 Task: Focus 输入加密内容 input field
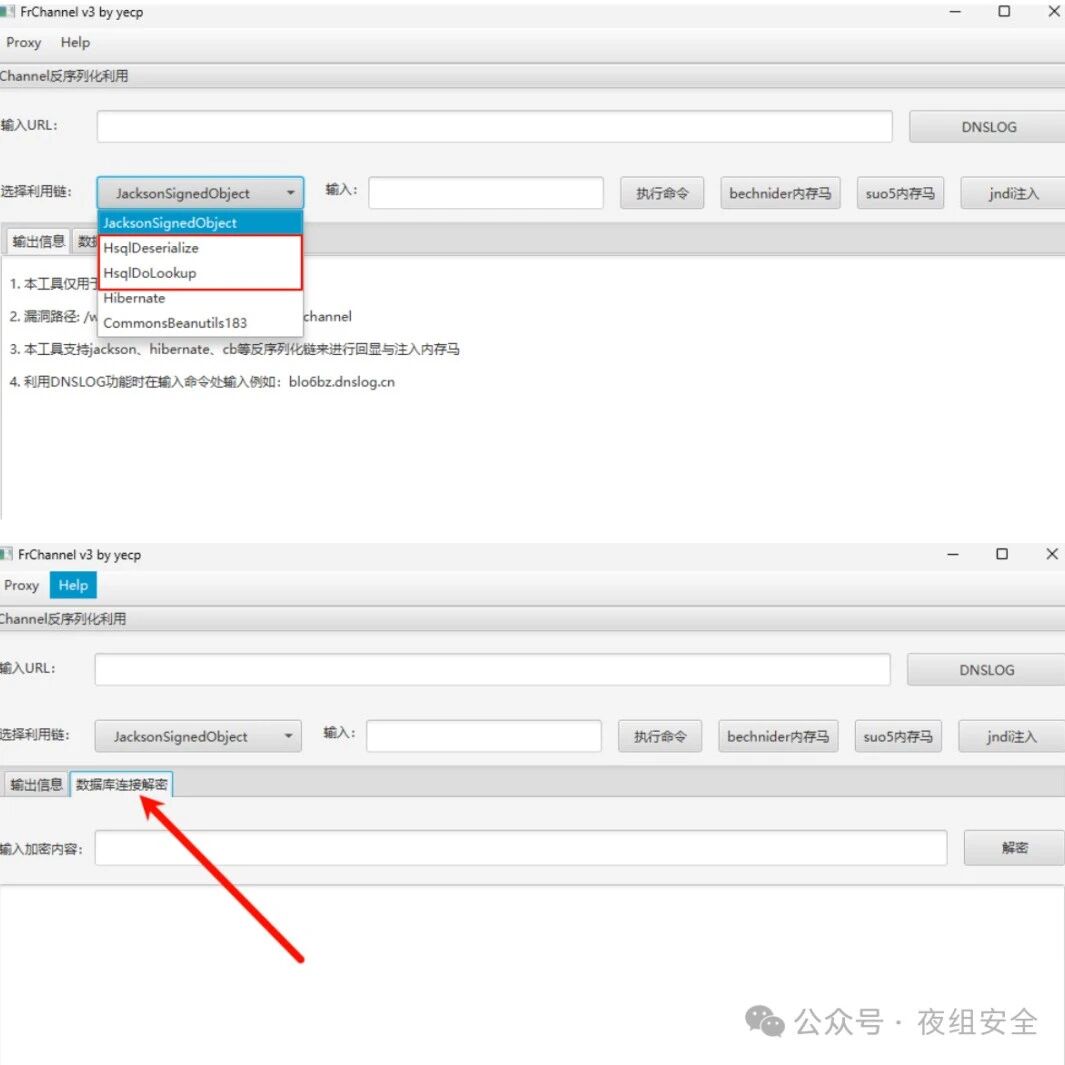521,848
